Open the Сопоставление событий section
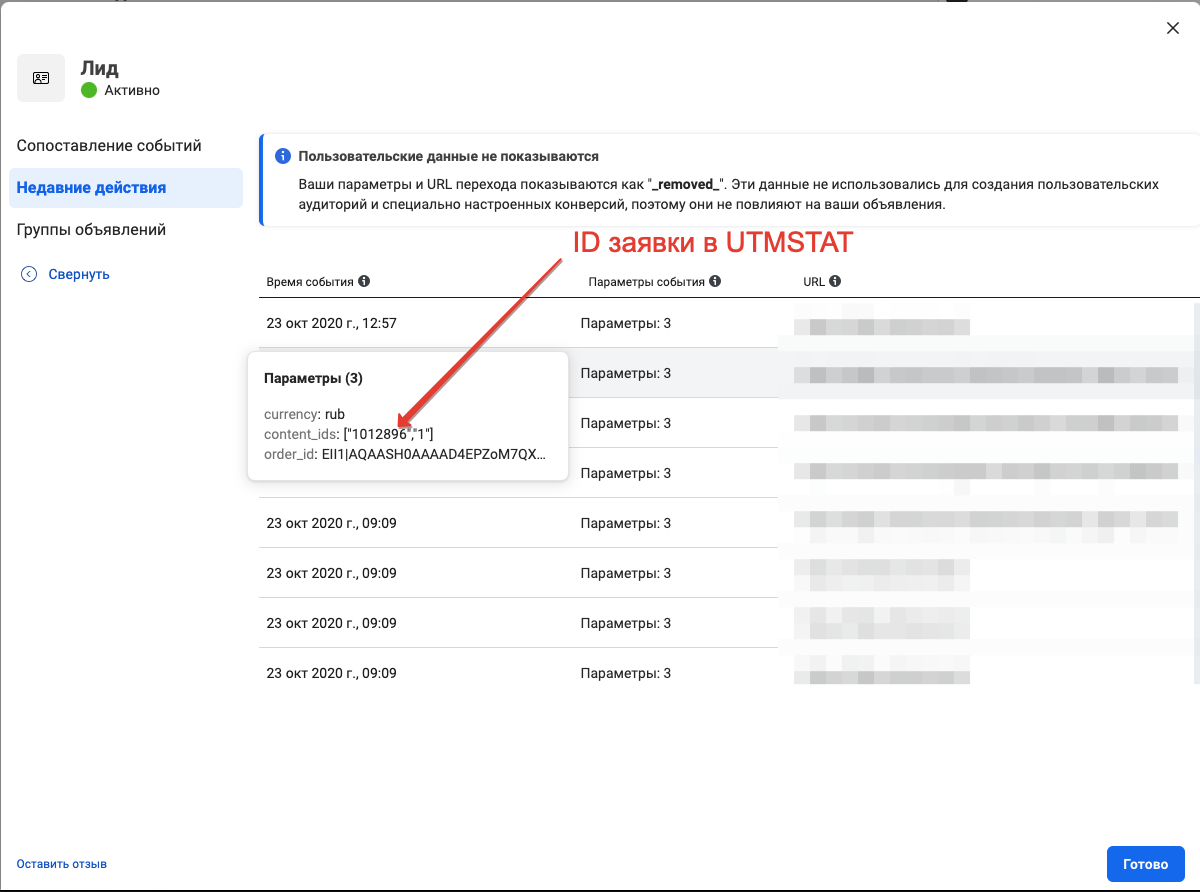The height and width of the screenshot is (892, 1200). [x=109, y=145]
